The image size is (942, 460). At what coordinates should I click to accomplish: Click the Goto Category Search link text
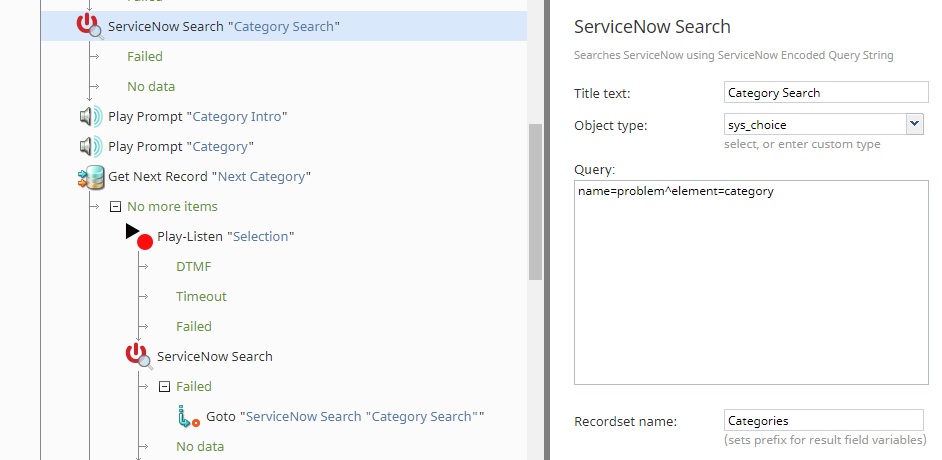pyautogui.click(x=362, y=417)
